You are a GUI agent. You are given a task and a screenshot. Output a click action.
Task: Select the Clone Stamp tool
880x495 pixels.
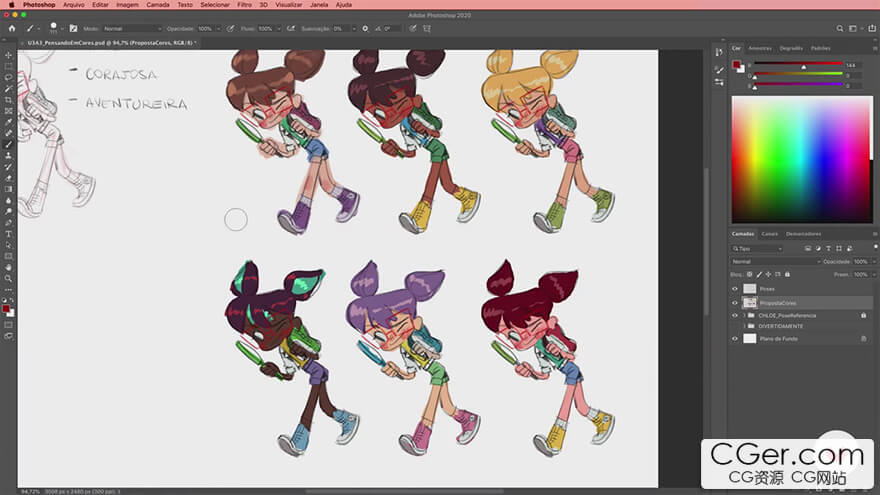[8, 155]
